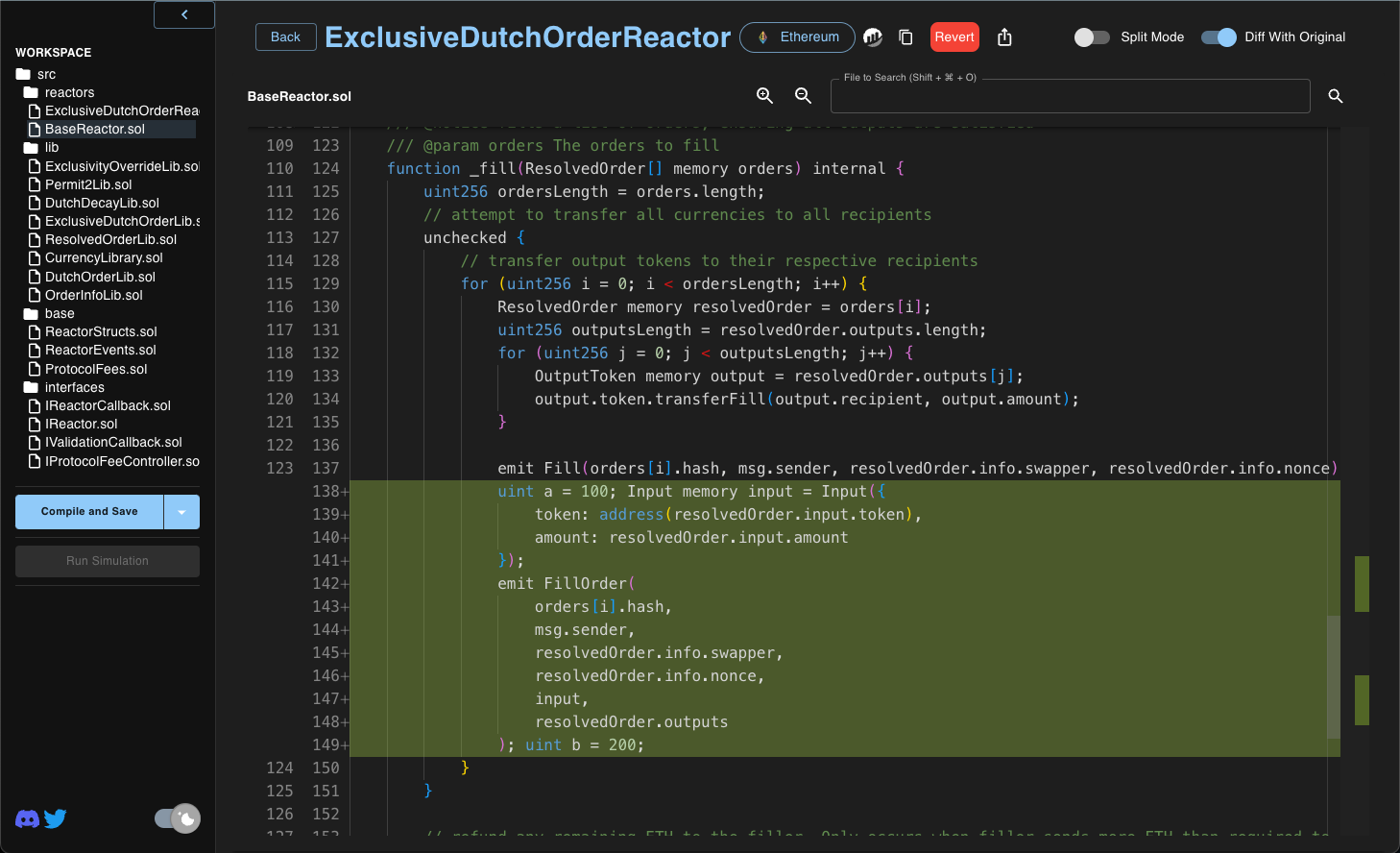Open DutchDecayLib.sol in the file tree
This screenshot has height=853, width=1400.
[102, 203]
